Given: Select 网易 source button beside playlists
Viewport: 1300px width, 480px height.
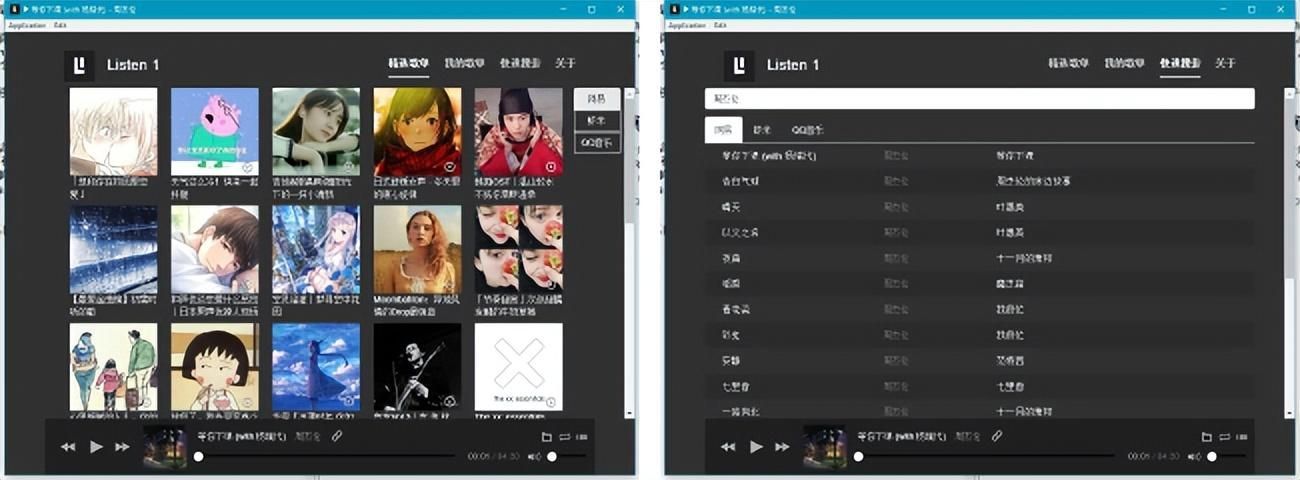Looking at the screenshot, I should [597, 99].
